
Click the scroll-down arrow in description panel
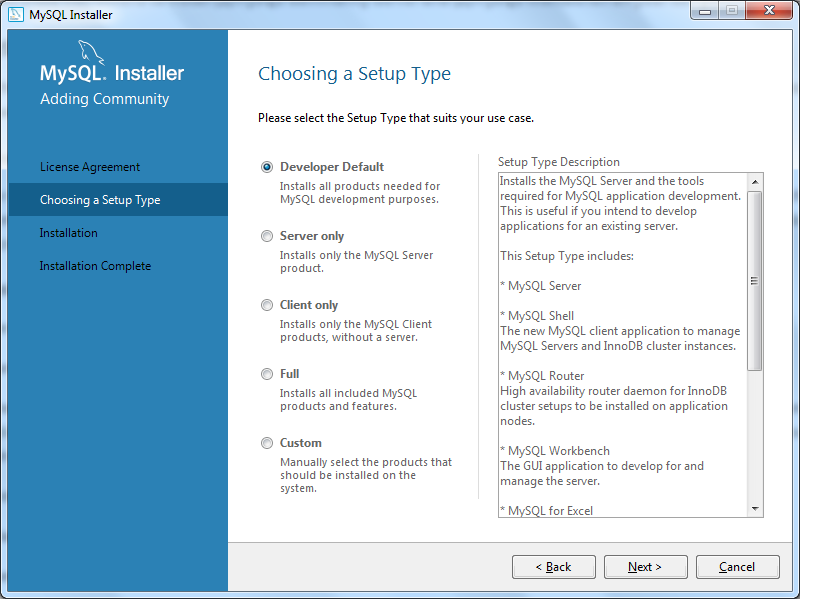click(x=755, y=508)
